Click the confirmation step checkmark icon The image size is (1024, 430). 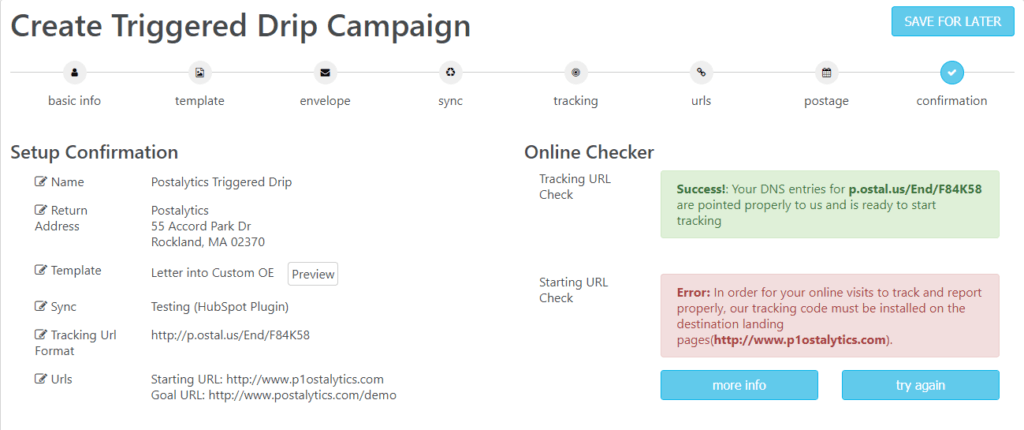(952, 73)
